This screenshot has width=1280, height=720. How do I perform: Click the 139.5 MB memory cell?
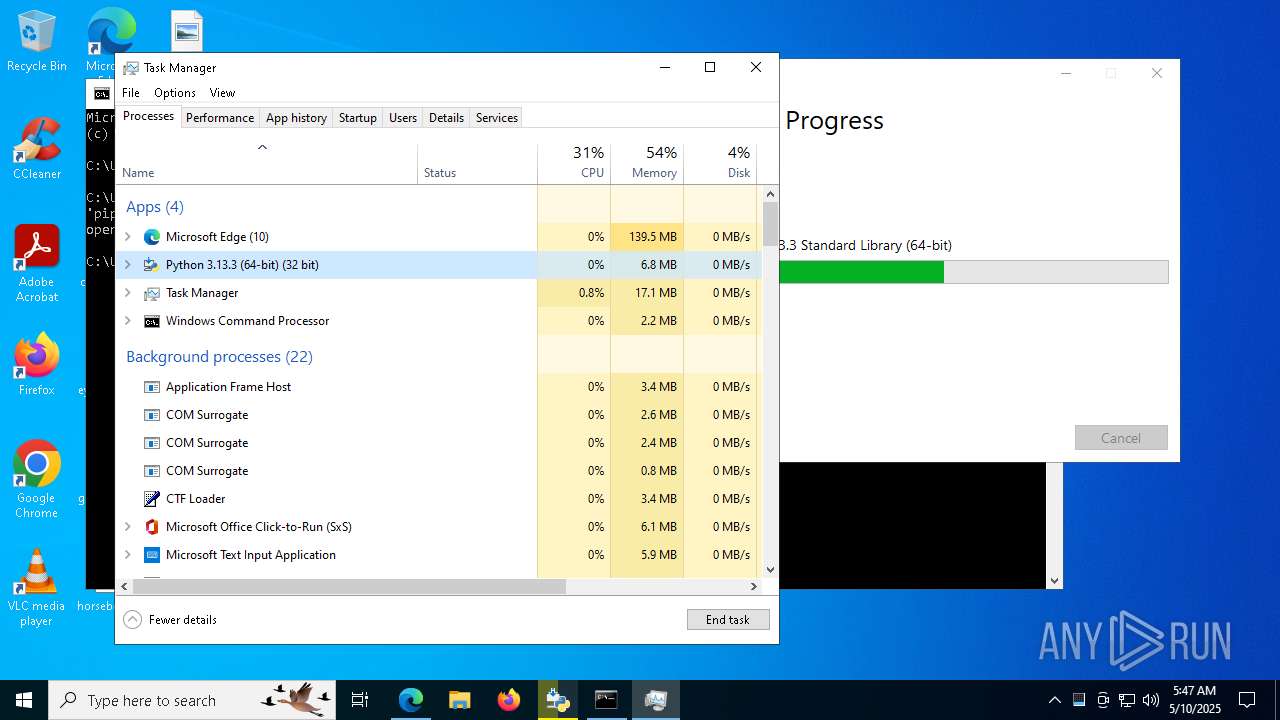pyautogui.click(x=647, y=237)
